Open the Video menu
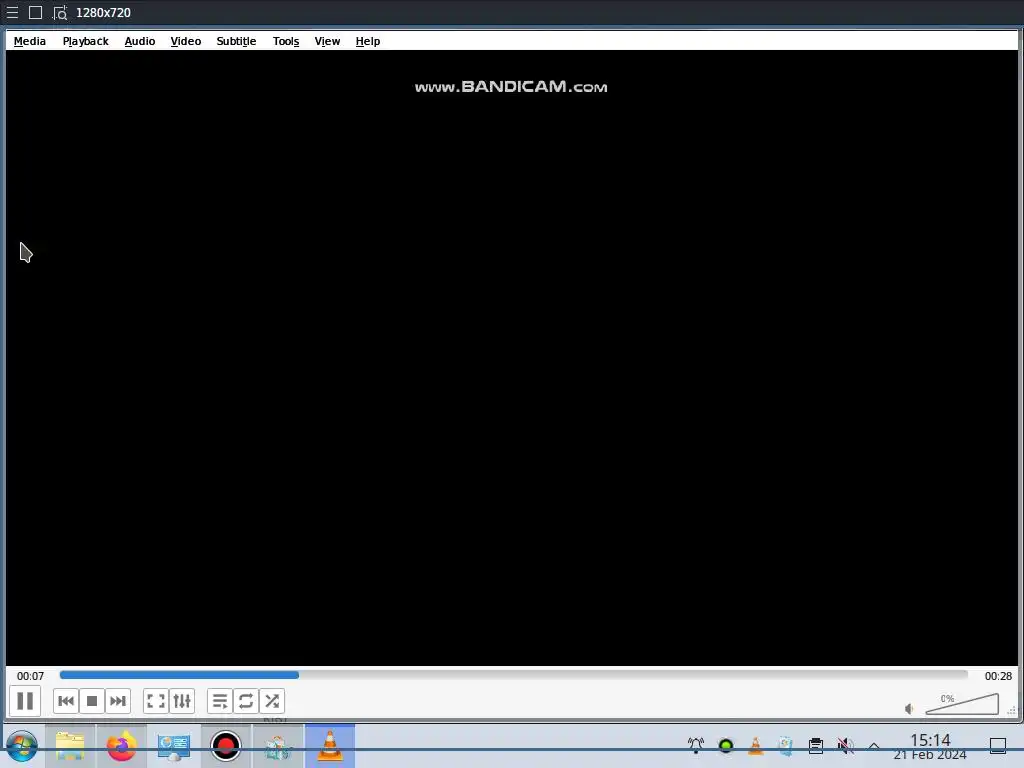 (185, 41)
